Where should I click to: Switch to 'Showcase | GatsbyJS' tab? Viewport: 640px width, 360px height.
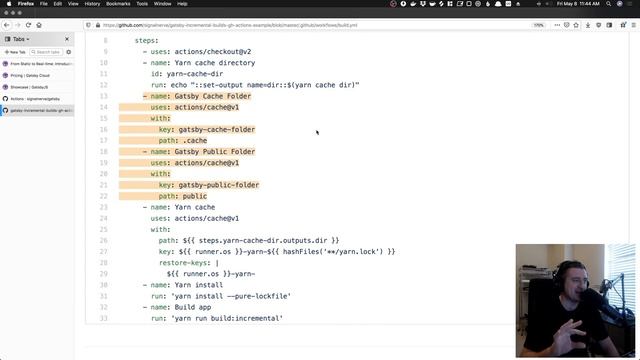(x=37, y=87)
